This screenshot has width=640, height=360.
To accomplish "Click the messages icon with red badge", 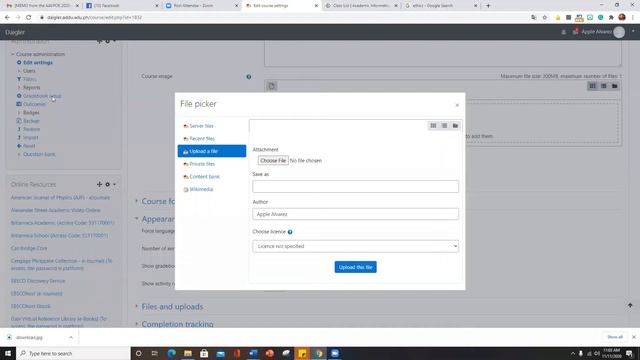I will pos(575,31).
